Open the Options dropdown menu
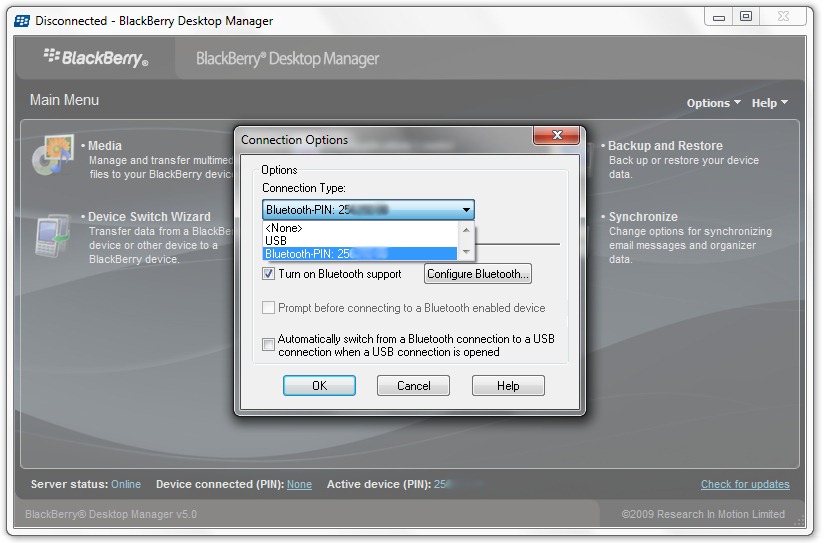The width and height of the screenshot is (824, 543). coord(713,103)
